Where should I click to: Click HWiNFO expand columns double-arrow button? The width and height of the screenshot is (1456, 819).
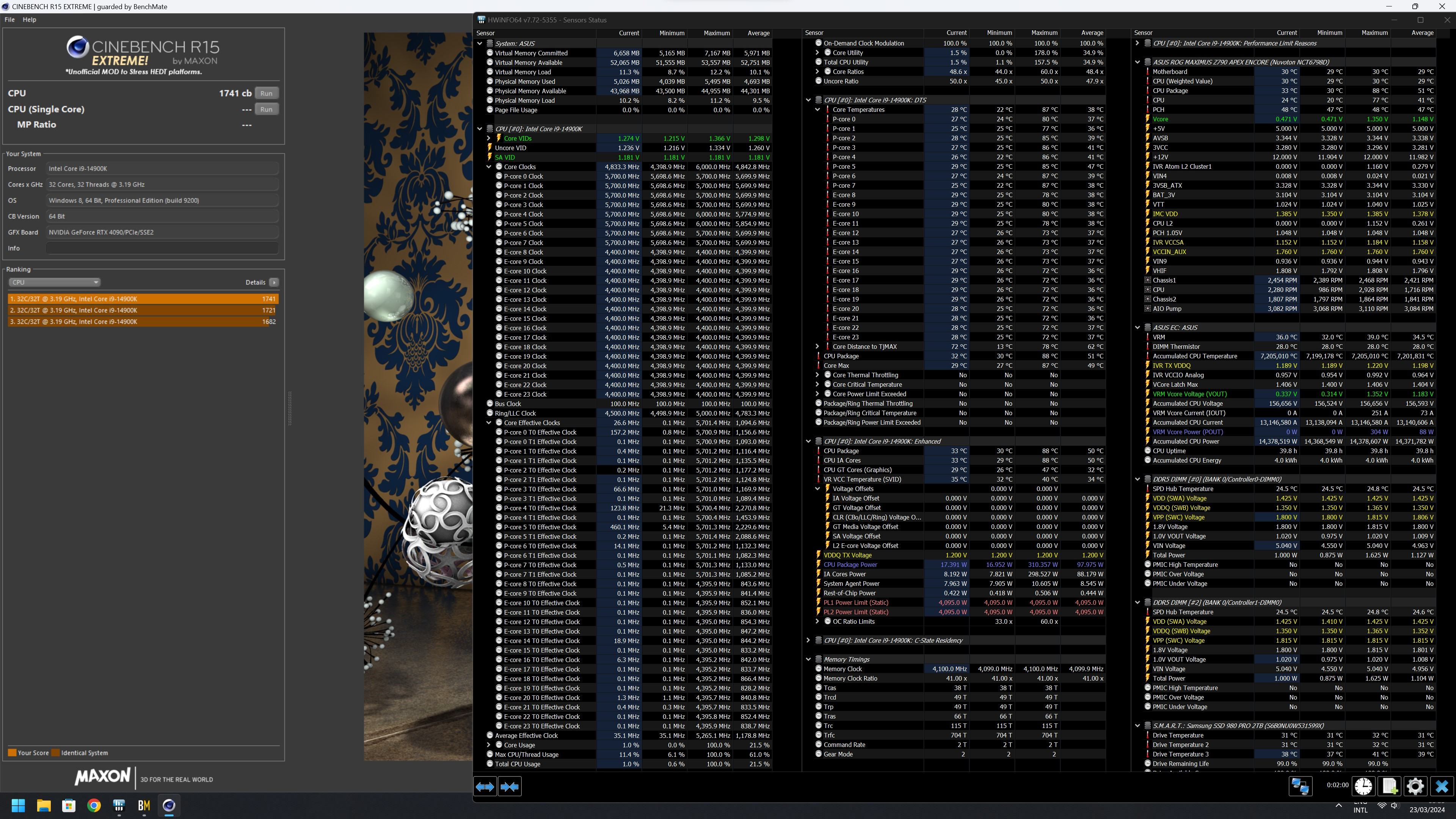[485, 786]
